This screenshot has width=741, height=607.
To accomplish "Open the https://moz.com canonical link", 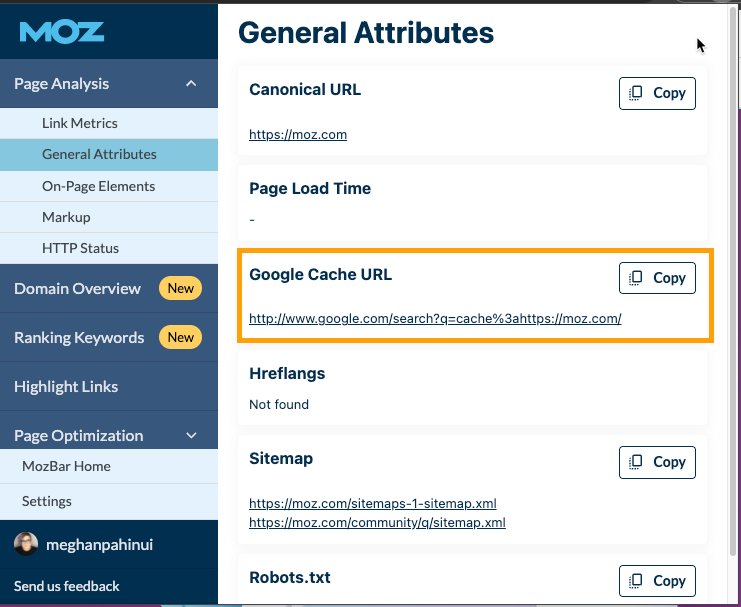I will (x=298, y=135).
